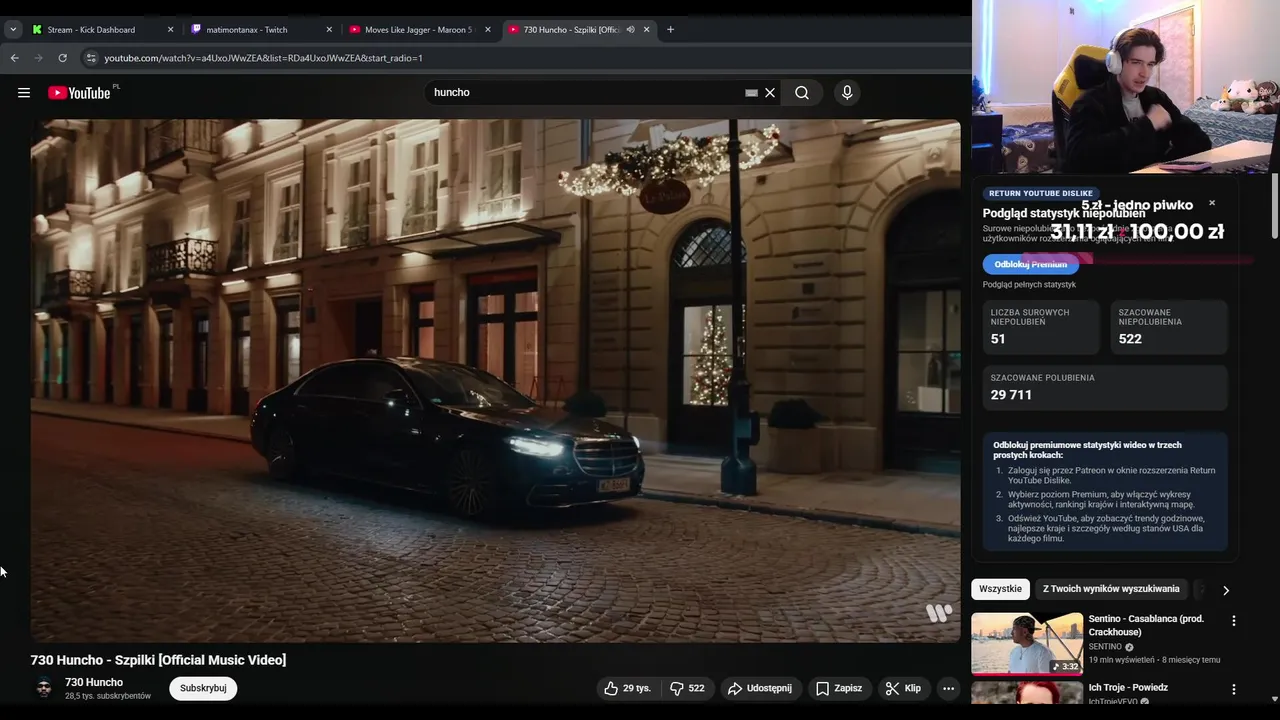Create a clip with the Klip button
Image resolution: width=1280 pixels, height=720 pixels.
point(903,688)
